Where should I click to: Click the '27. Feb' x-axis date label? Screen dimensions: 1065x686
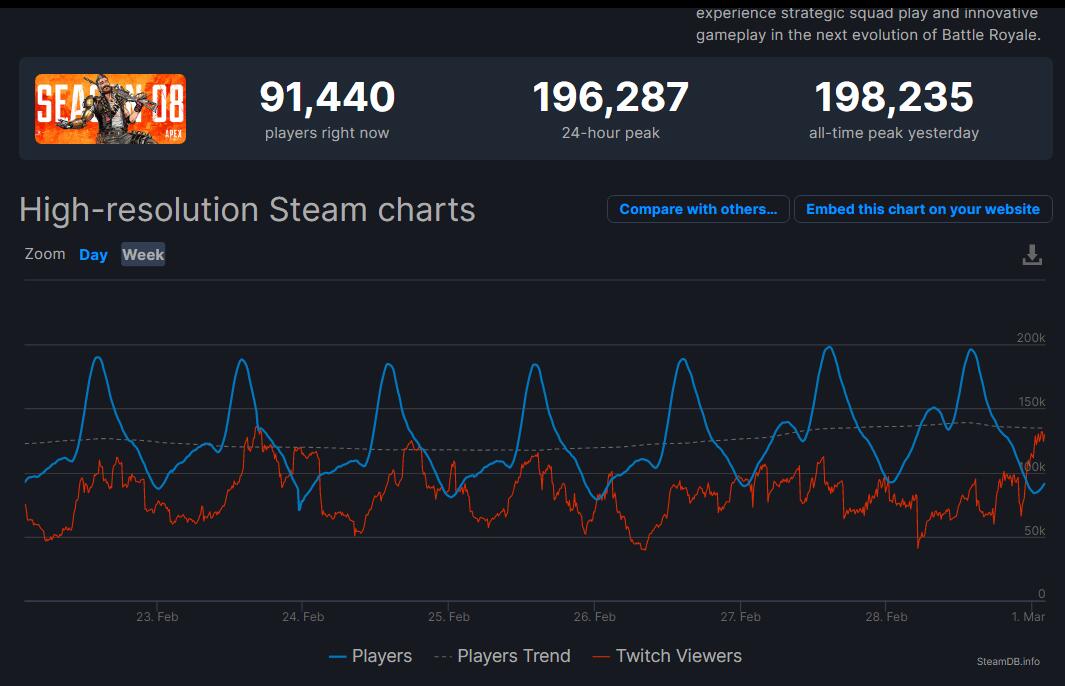coord(739,617)
